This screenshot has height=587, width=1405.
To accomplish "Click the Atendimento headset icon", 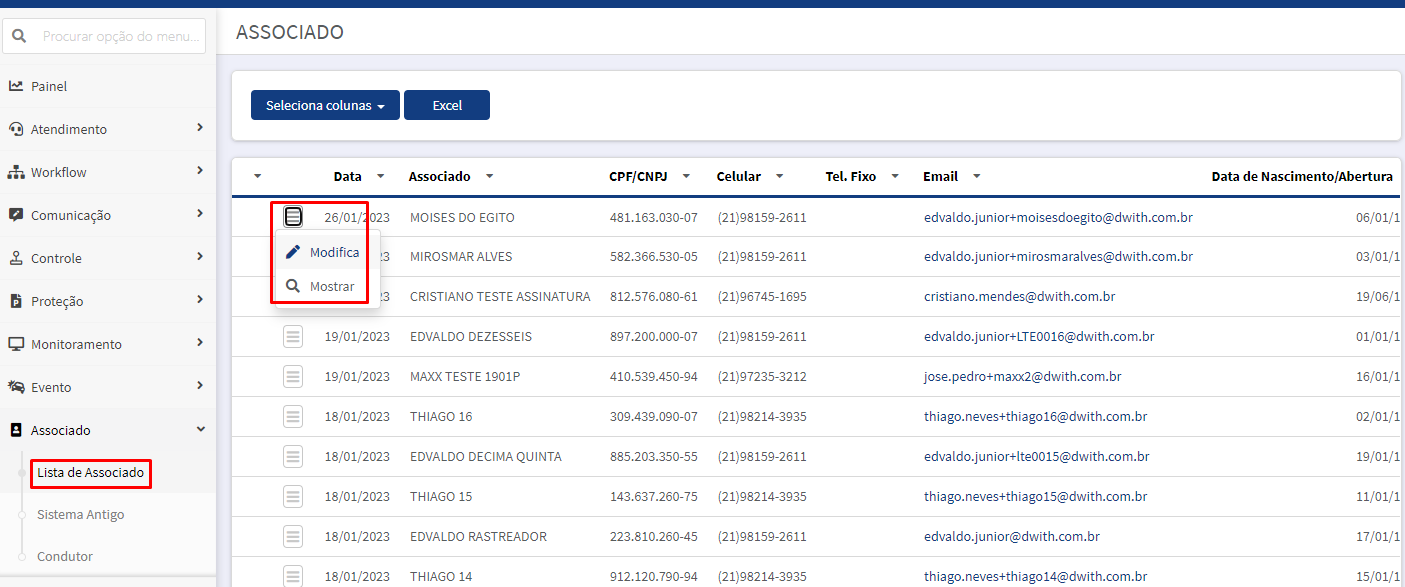I will pyautogui.click(x=16, y=129).
